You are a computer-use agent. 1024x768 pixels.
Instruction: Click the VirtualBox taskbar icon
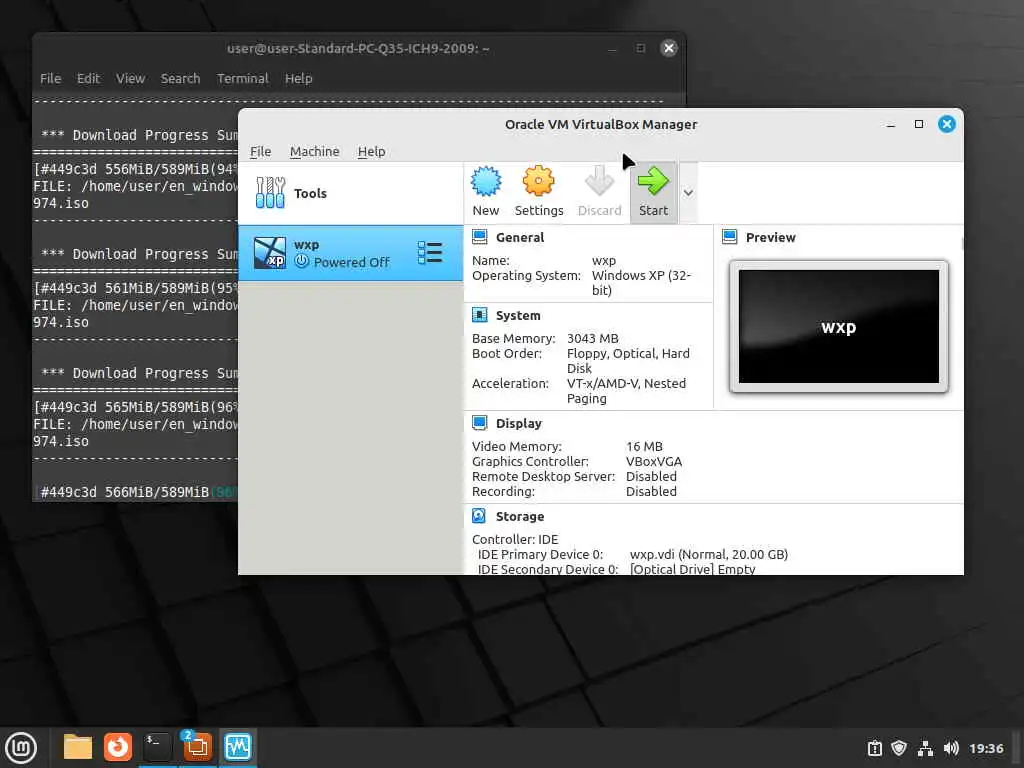[x=238, y=747]
